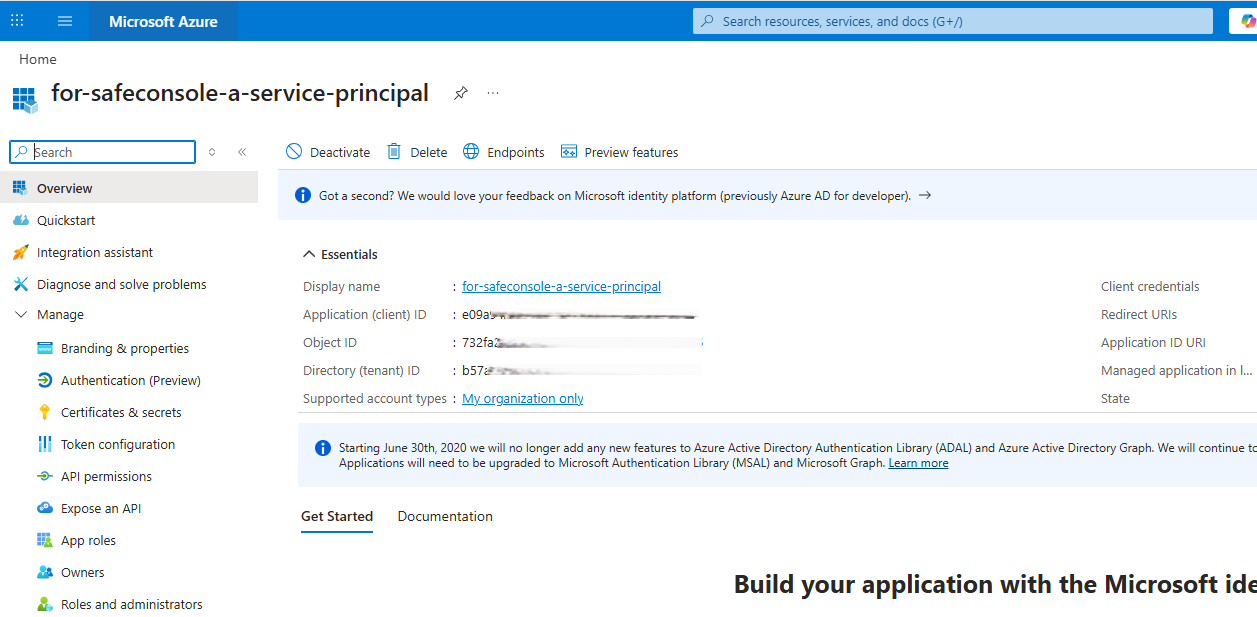
Task: Click the app registration icon beside the title
Action: tap(25, 99)
